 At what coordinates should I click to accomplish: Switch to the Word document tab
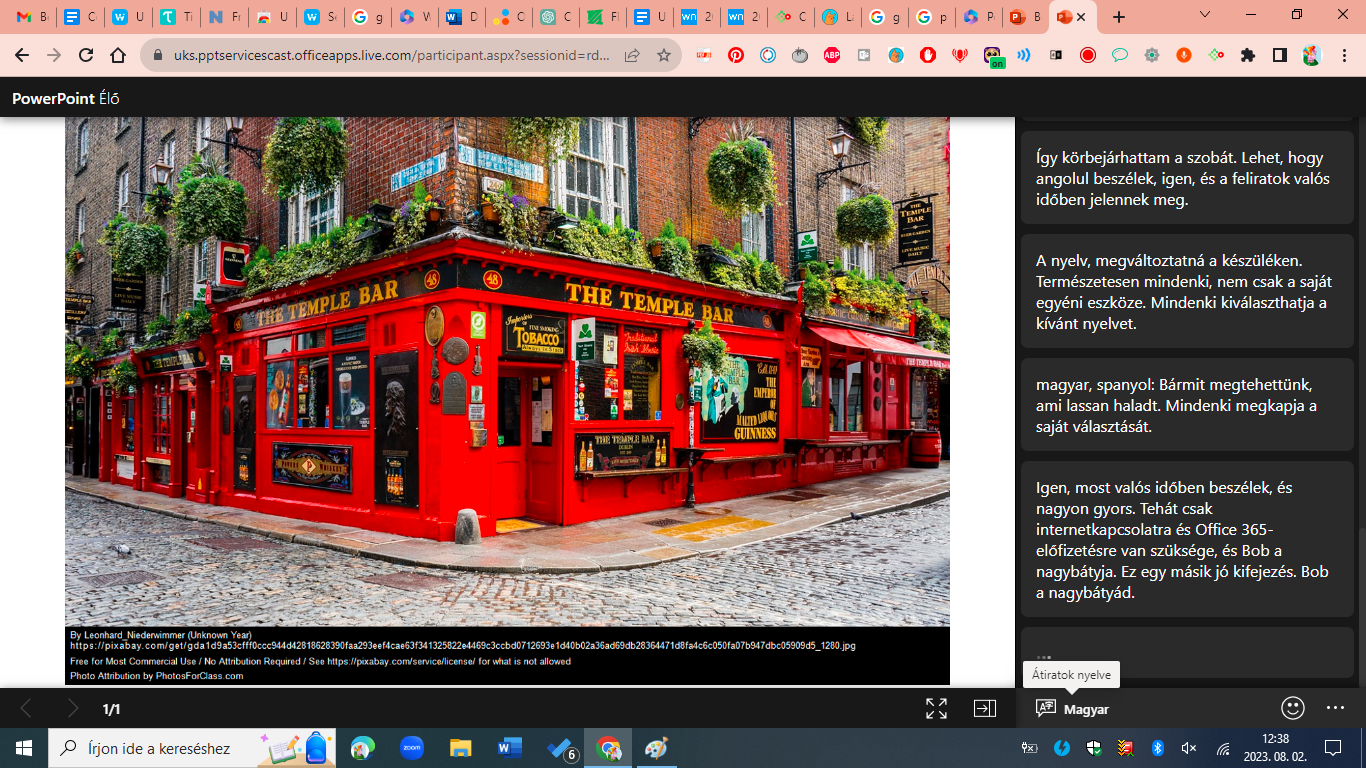point(461,17)
